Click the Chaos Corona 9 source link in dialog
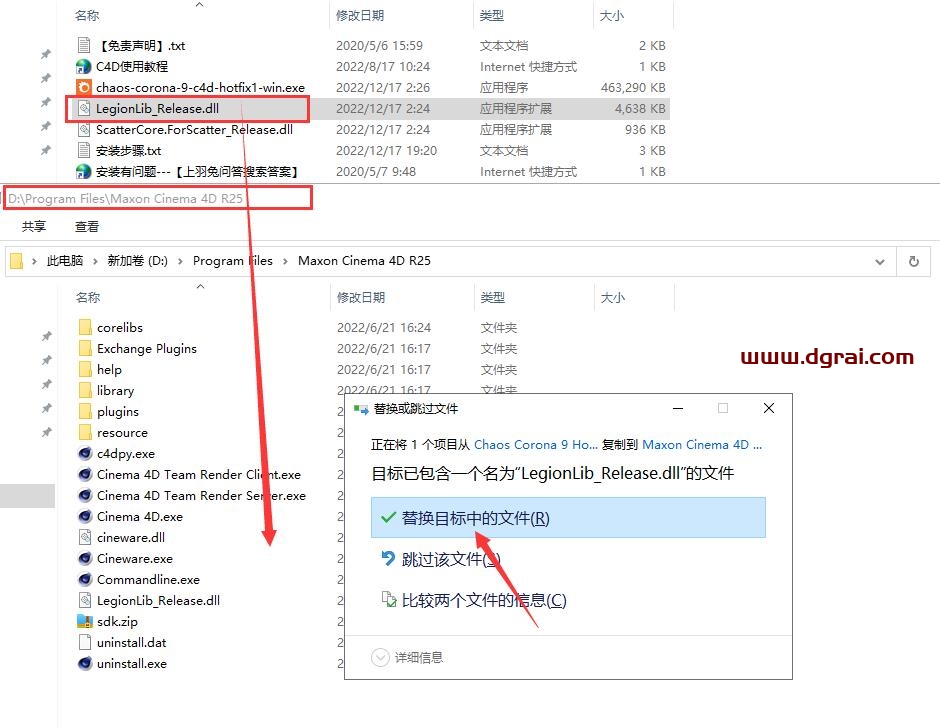Viewport: 940px width, 728px height. 539,445
